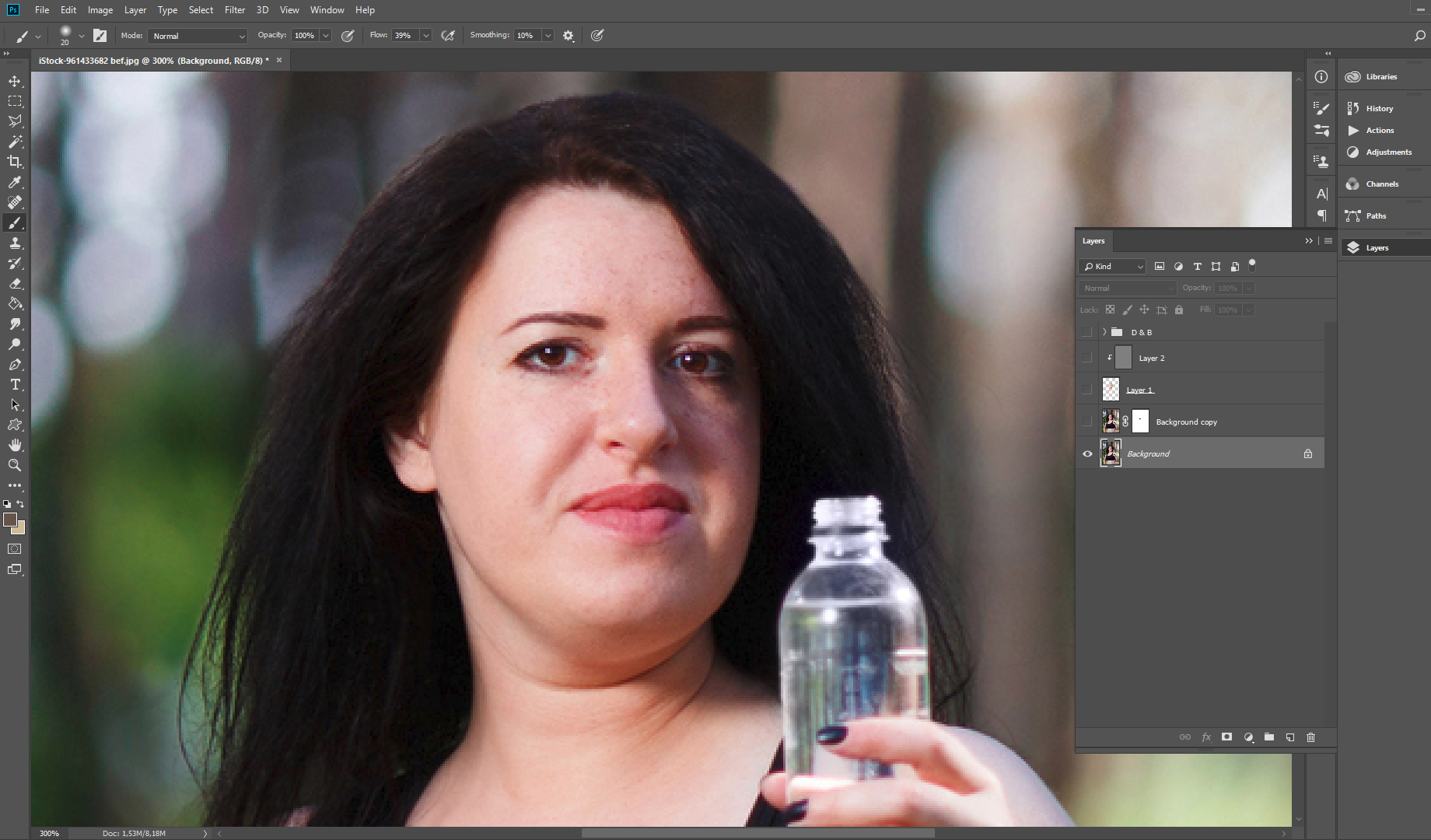Open the layer filter Kind dropdown
Screen dimensions: 1431x840
[1112, 267]
